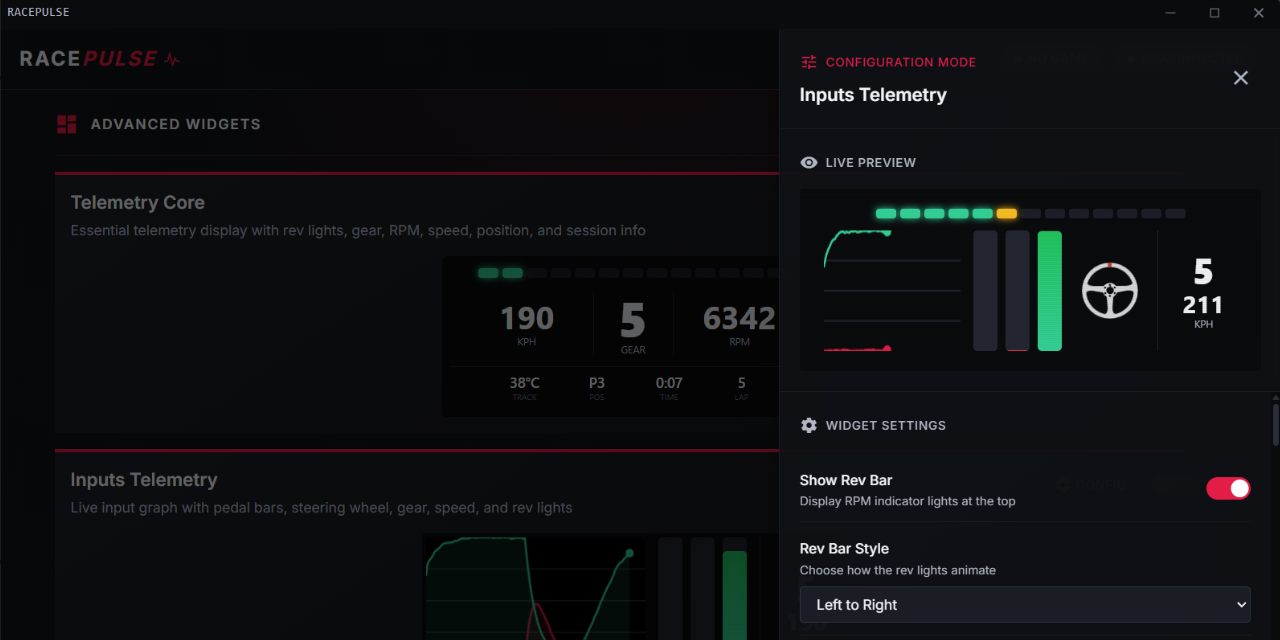The width and height of the screenshot is (1280, 640).
Task: Toggle the eye icon beside LIVE PREVIEW
Action: (809, 162)
